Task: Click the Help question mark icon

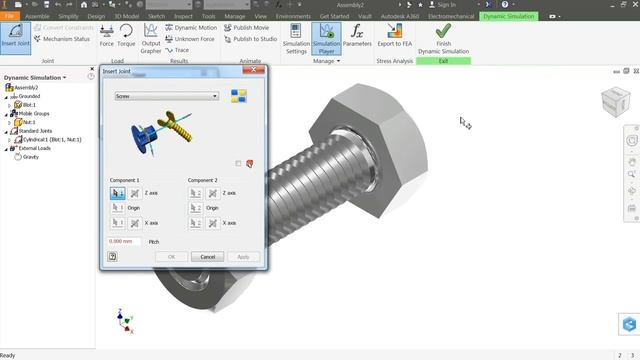Action: coord(505,5)
